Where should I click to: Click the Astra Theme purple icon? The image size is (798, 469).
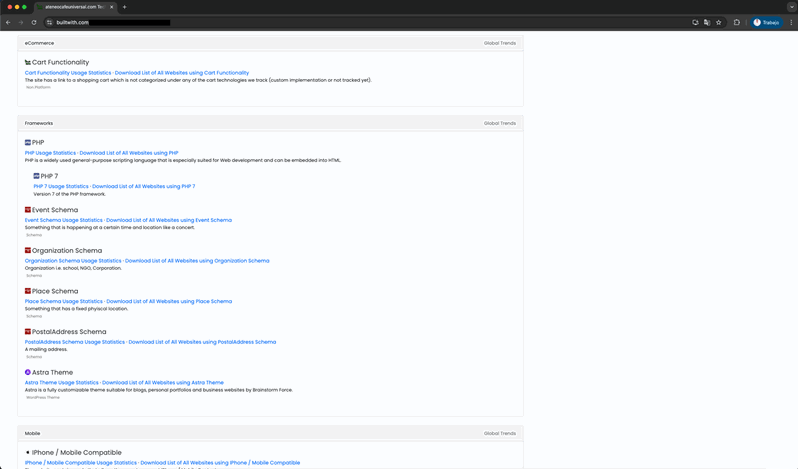pyautogui.click(x=27, y=372)
